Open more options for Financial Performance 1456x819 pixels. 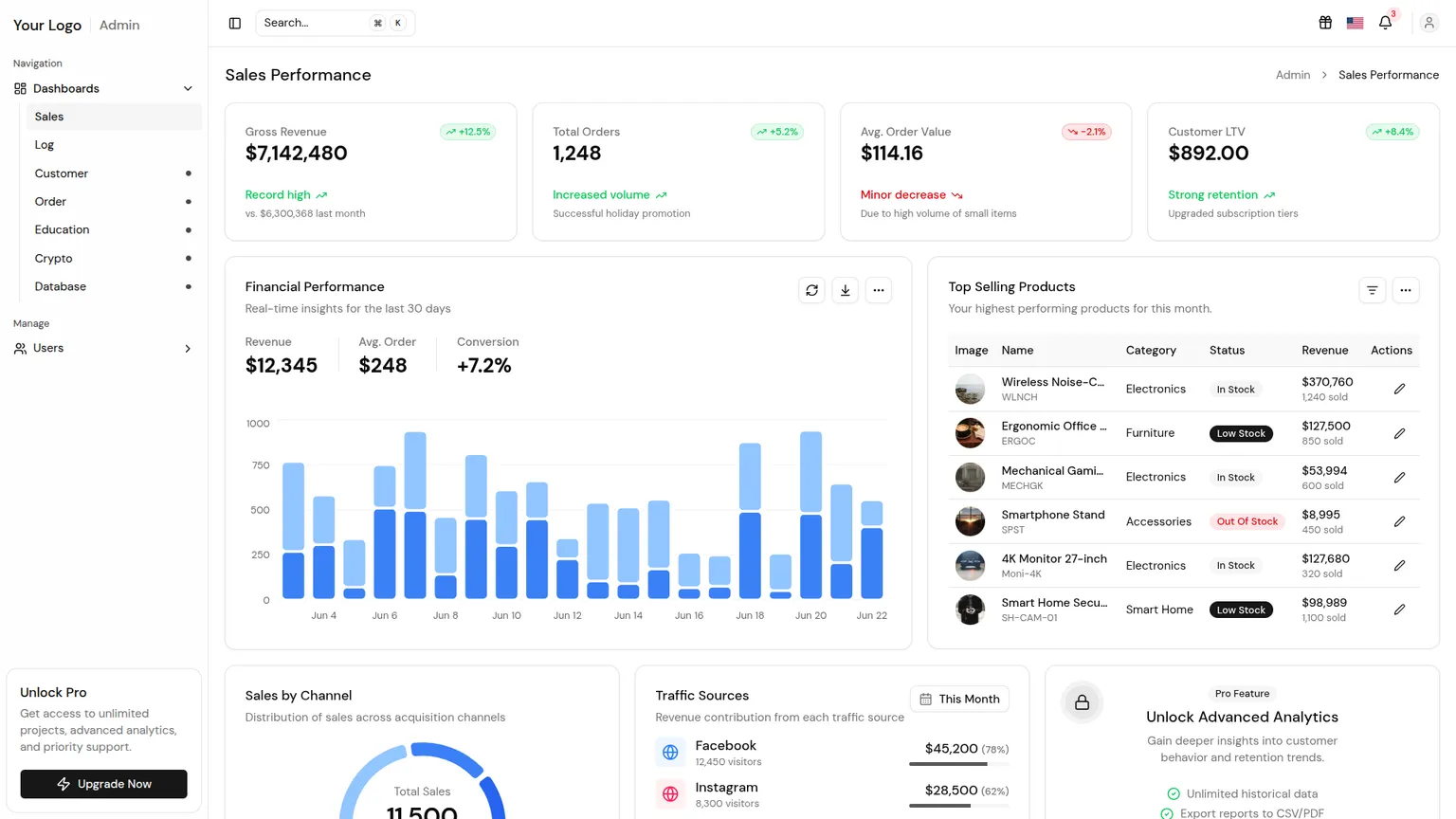(x=878, y=290)
